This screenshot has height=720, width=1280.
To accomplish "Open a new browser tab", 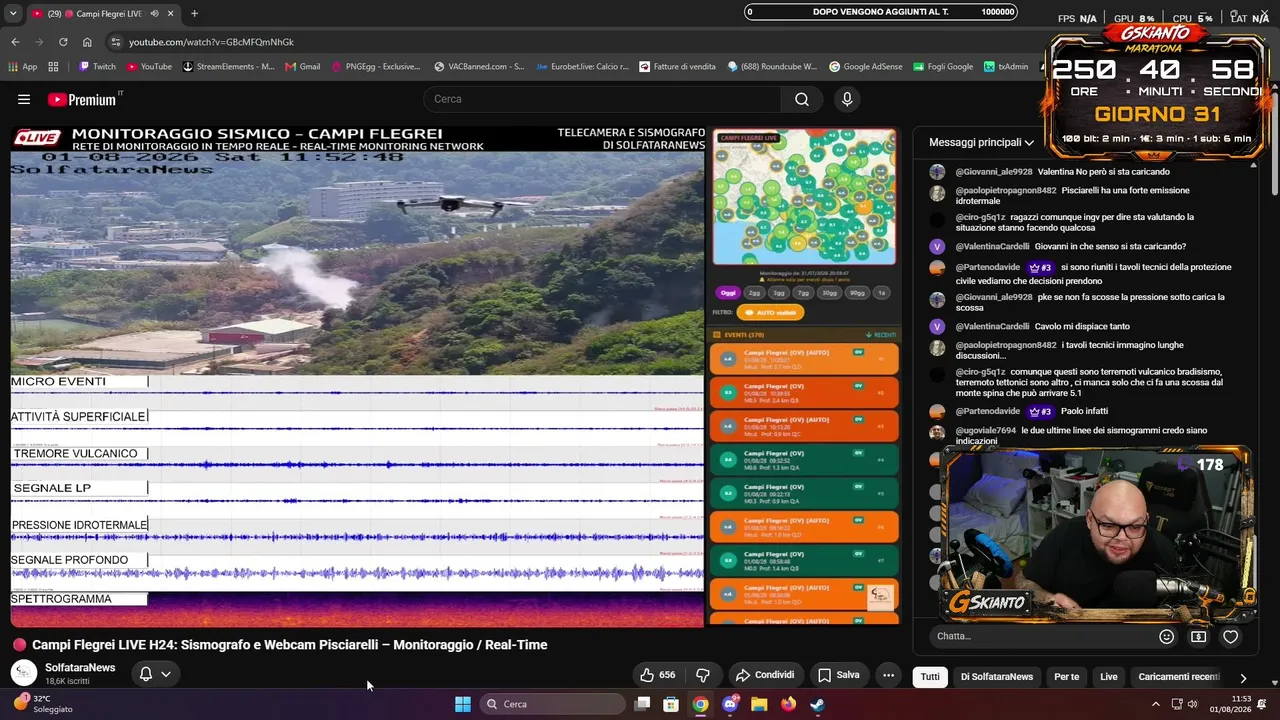I will (x=194, y=14).
